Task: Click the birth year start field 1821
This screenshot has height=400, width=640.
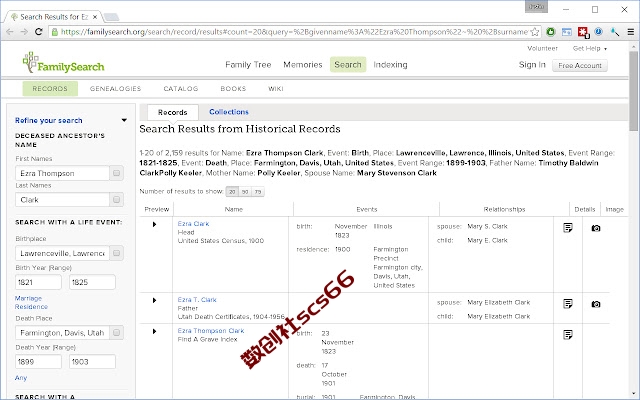Action: click(x=38, y=282)
